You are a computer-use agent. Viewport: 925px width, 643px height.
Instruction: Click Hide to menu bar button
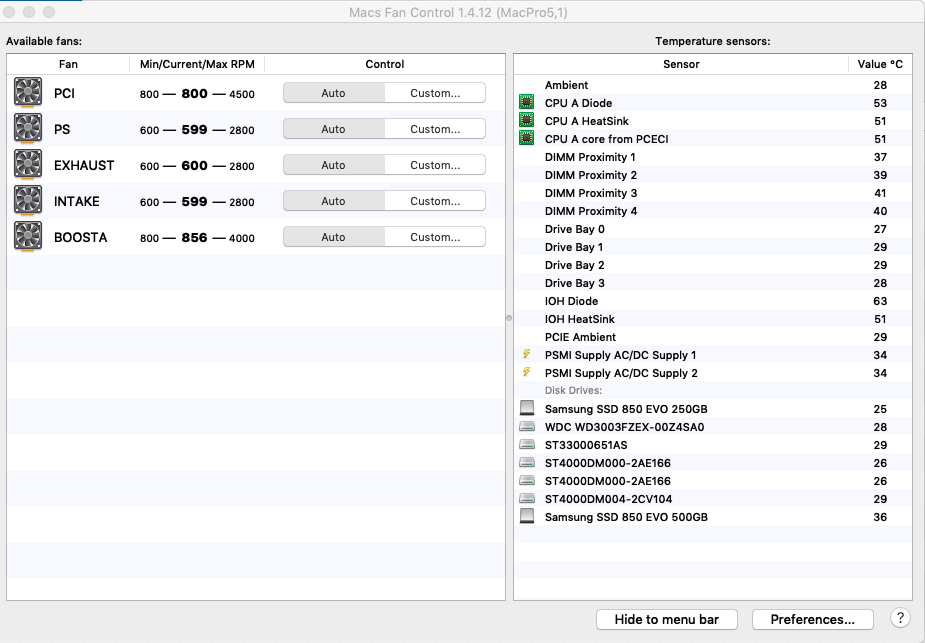click(x=667, y=619)
